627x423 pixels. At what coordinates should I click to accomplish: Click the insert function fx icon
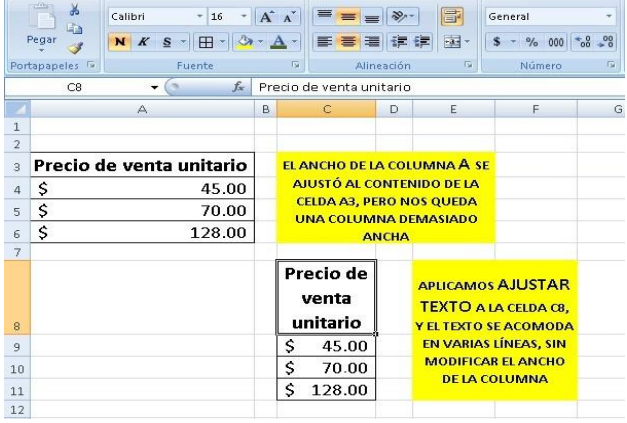(238, 87)
